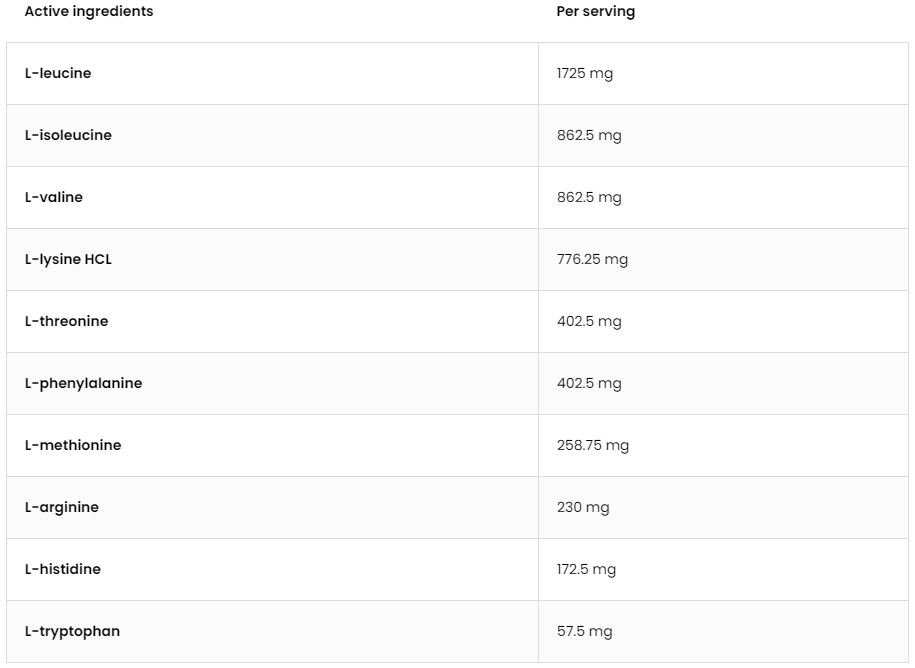This screenshot has width=915, height=668.
Task: Click the 57.5 mg serving value
Action: pyautogui.click(x=584, y=631)
